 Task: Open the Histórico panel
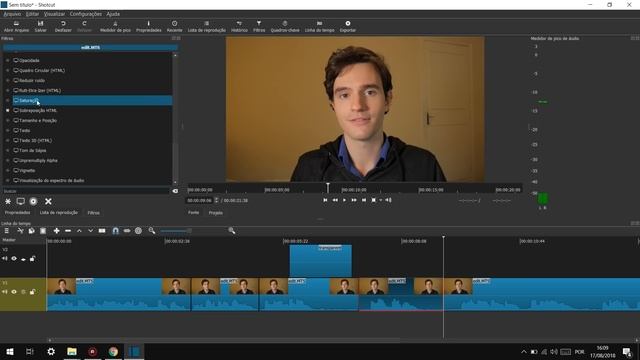(x=239, y=27)
